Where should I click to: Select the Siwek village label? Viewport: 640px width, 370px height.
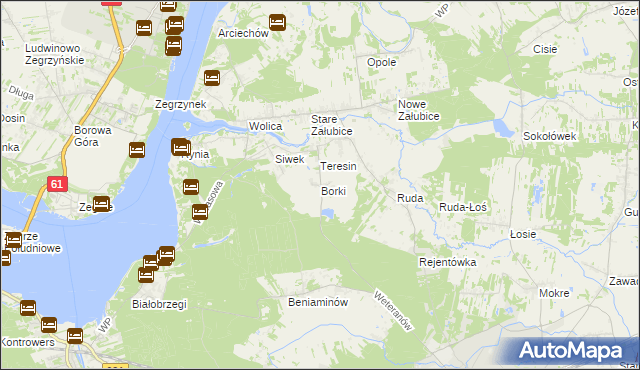coord(290,159)
